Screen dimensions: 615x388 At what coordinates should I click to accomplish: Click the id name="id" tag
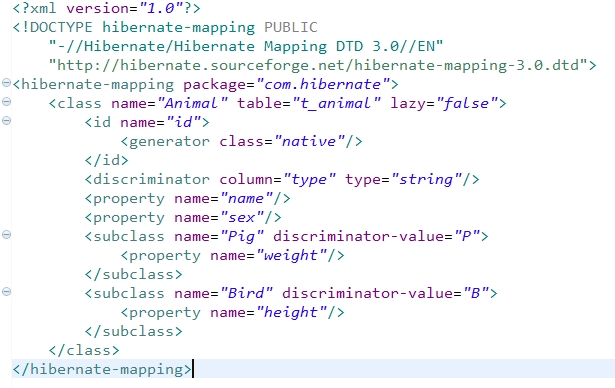click(147, 122)
